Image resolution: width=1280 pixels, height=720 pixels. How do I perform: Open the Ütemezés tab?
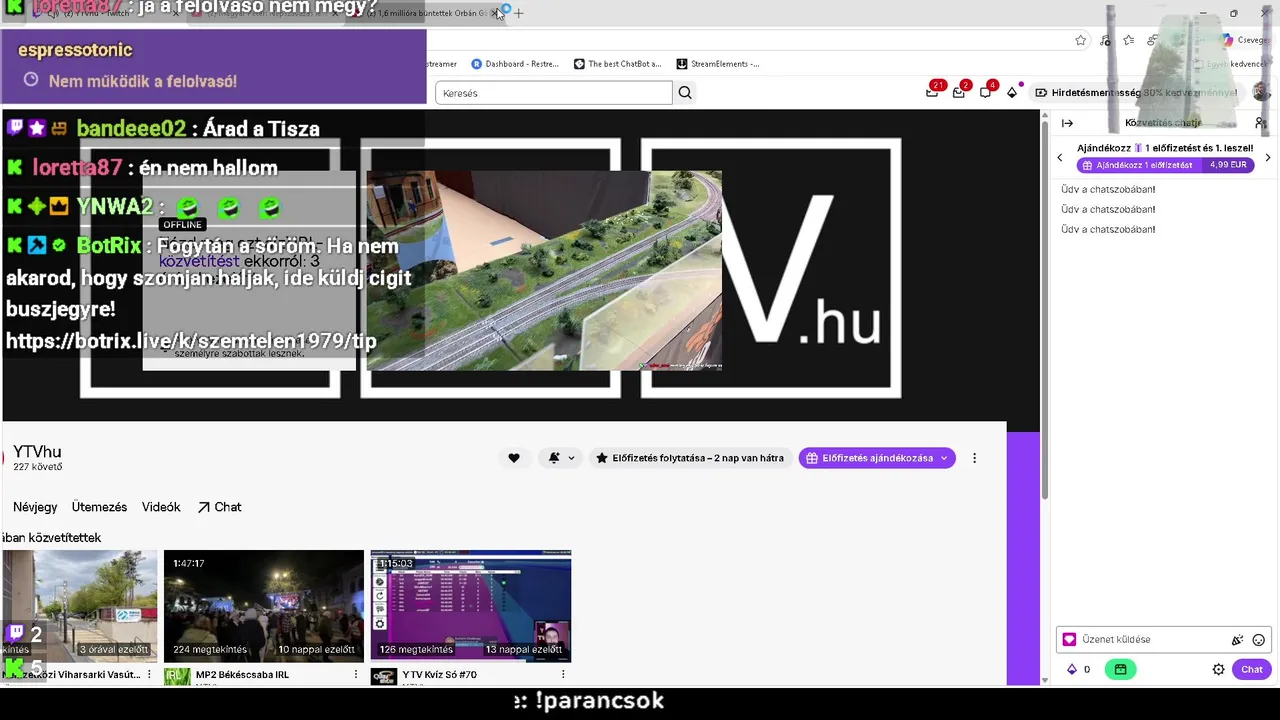99,507
